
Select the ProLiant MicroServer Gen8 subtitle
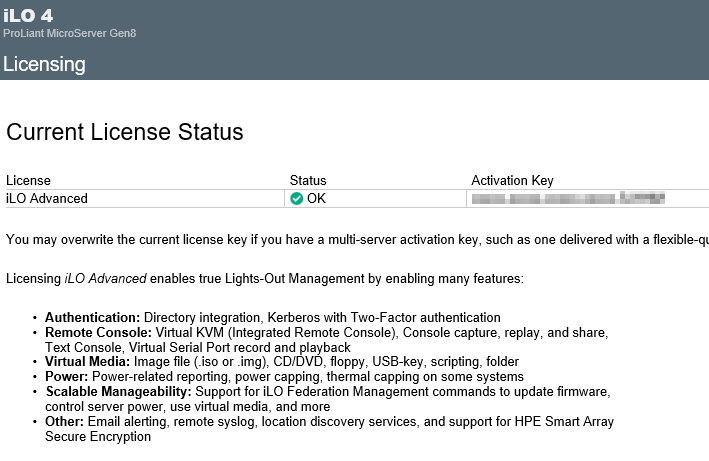tap(70, 33)
